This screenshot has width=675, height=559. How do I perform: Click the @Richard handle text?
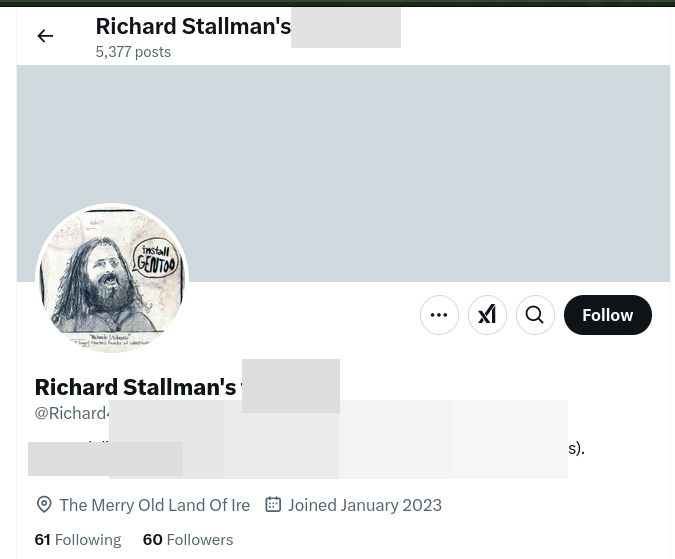tap(72, 413)
